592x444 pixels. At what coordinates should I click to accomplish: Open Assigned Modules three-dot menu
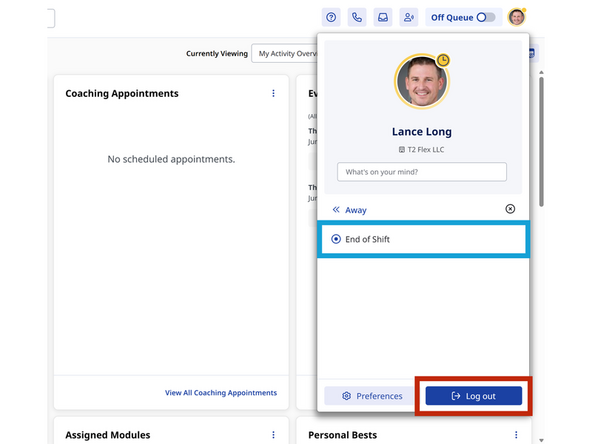tap(273, 435)
